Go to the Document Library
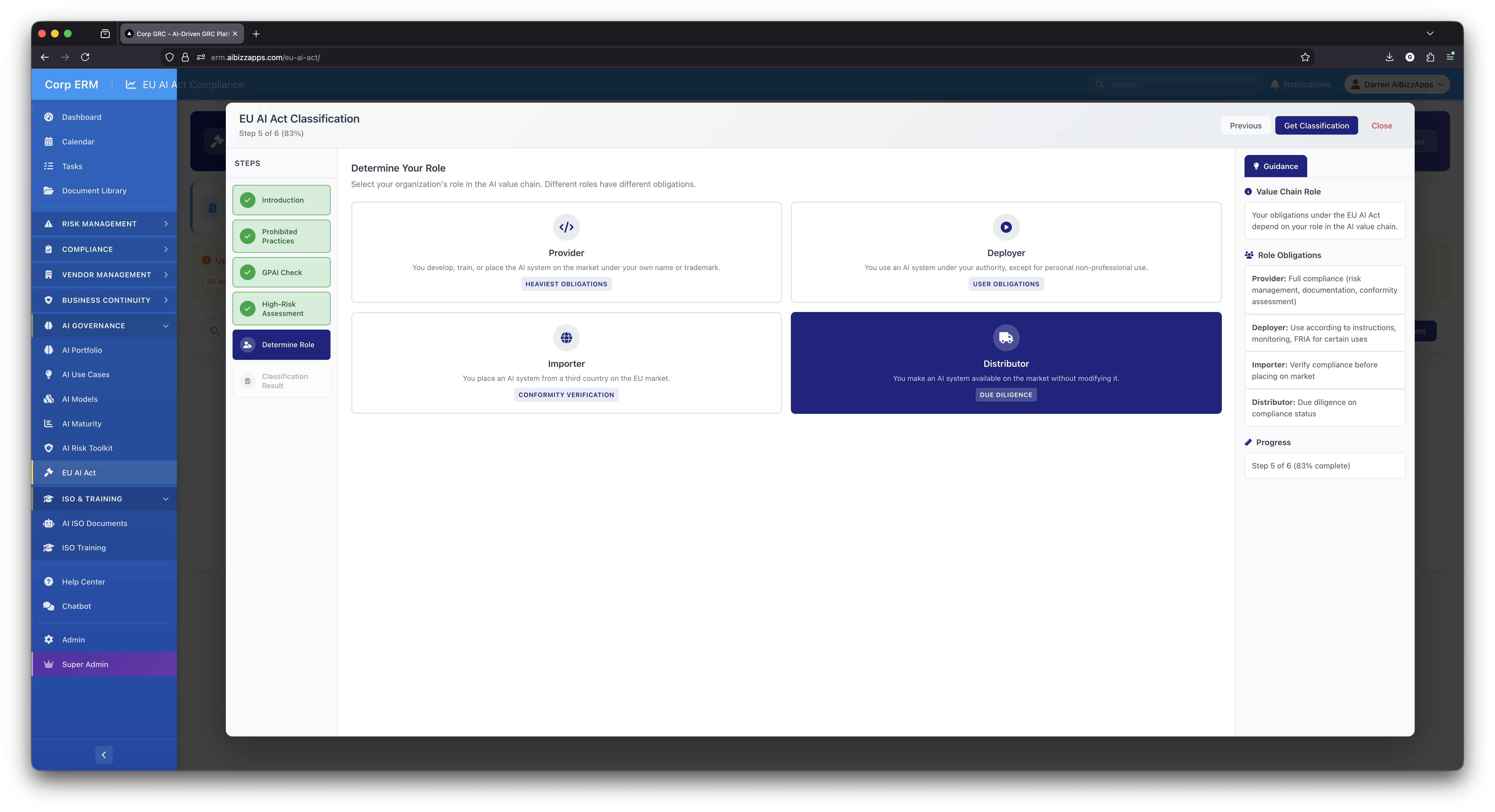Image resolution: width=1495 pixels, height=812 pixels. pos(94,190)
